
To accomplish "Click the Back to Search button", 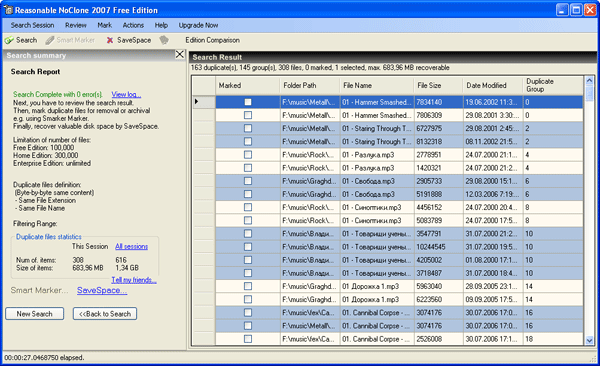I will pyautogui.click(x=105, y=314).
